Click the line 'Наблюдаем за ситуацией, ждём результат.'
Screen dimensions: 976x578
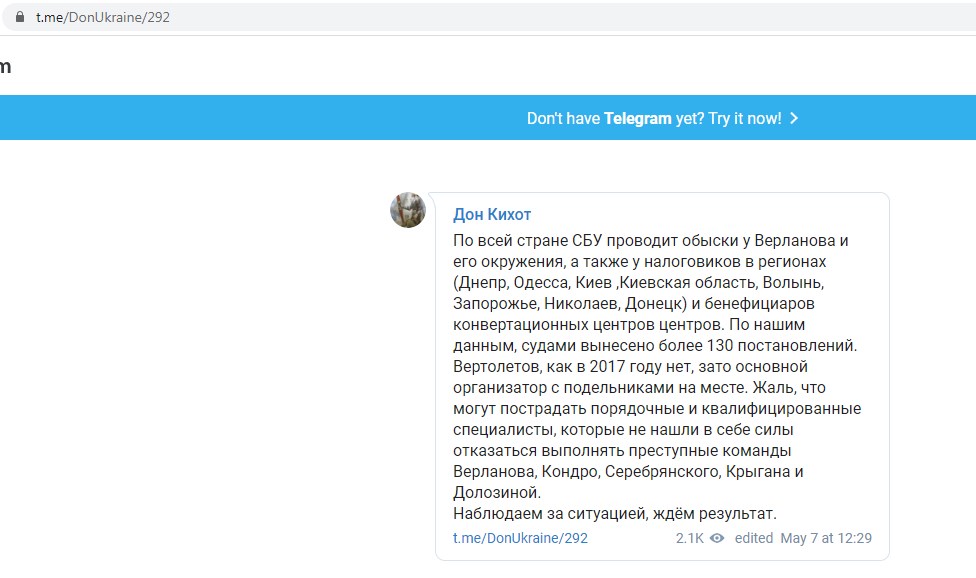pos(615,514)
